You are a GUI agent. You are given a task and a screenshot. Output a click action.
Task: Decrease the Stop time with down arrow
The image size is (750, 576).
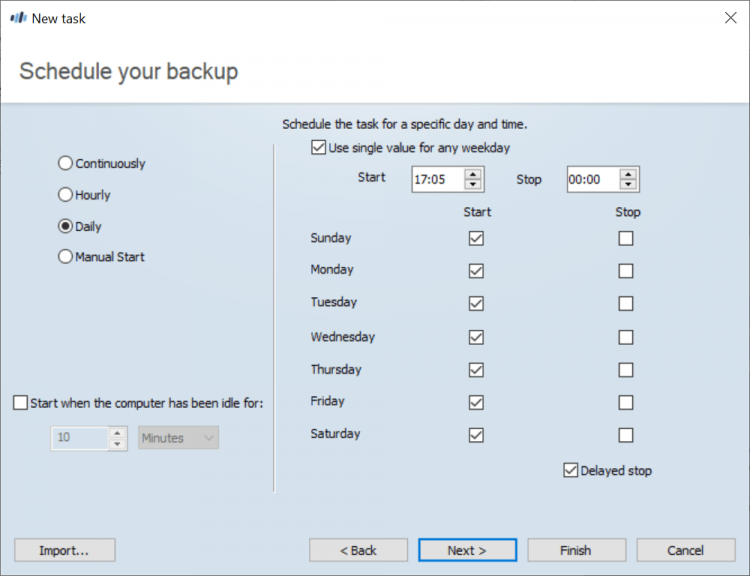(628, 185)
